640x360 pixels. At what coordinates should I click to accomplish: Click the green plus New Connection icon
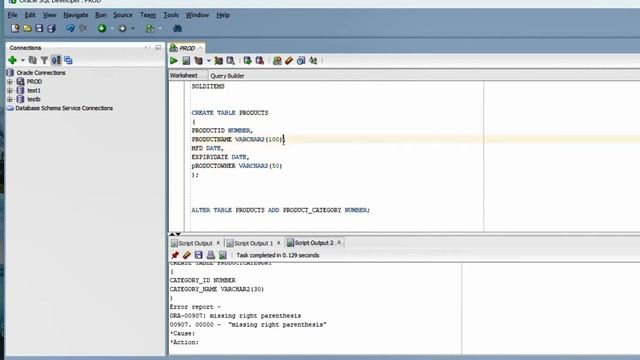[12, 60]
